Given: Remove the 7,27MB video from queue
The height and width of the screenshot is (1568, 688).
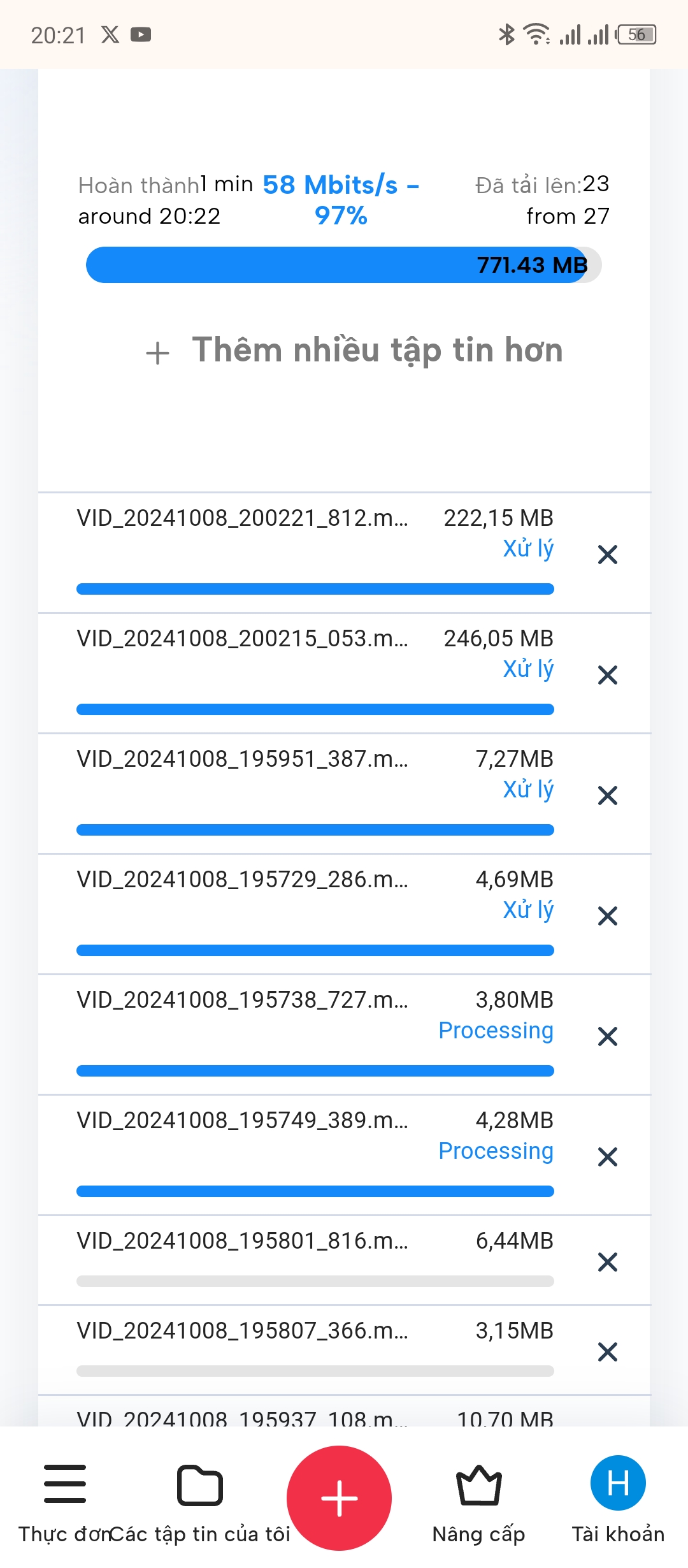Looking at the screenshot, I should point(608,795).
